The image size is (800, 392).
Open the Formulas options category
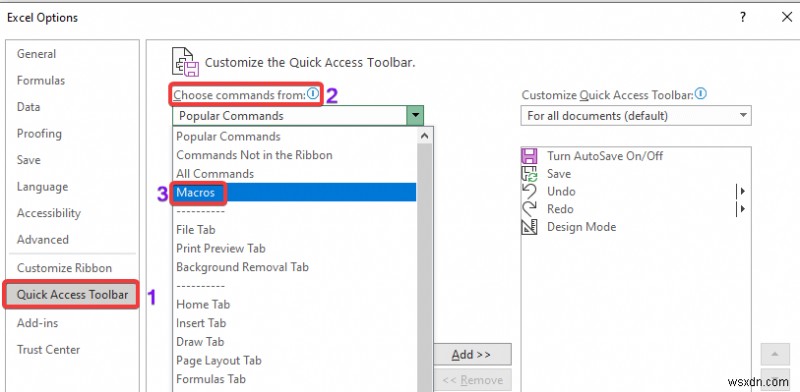(41, 80)
